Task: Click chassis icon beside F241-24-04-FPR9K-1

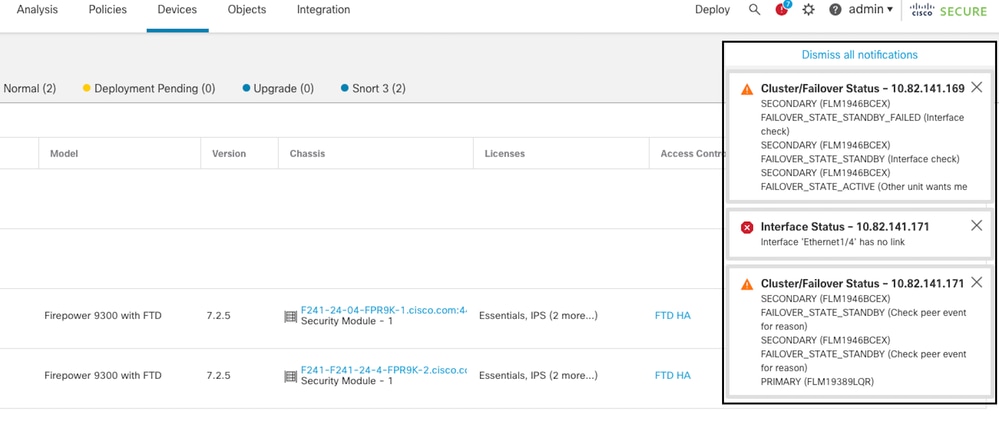Action: tap(291, 316)
